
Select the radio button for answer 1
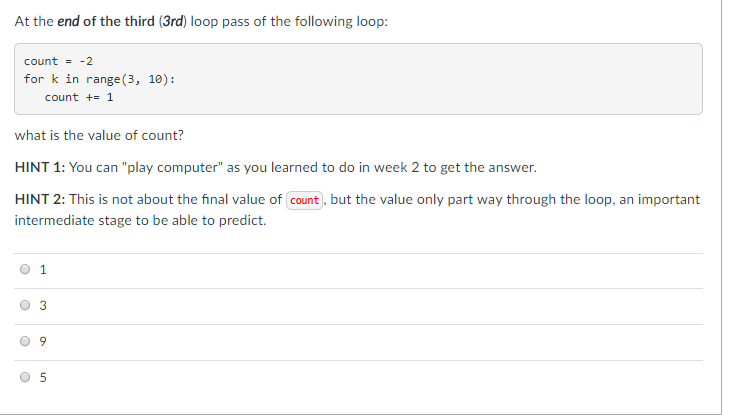pyautogui.click(x=25, y=269)
